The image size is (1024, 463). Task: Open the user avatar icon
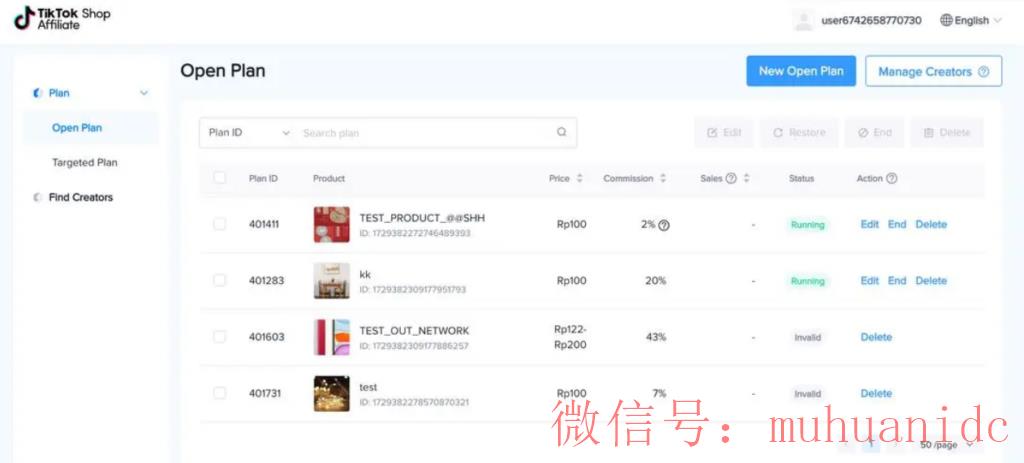[803, 20]
